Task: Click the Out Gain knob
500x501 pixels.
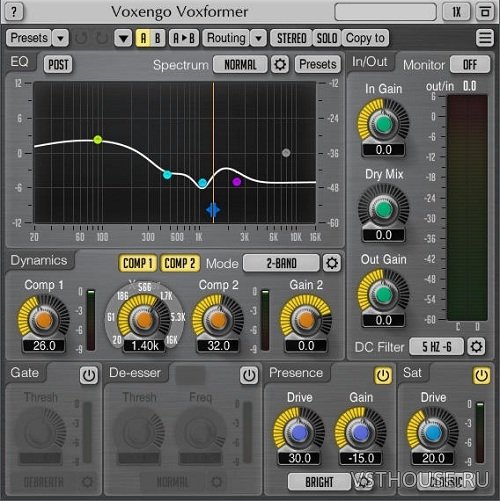Action: coord(383,294)
